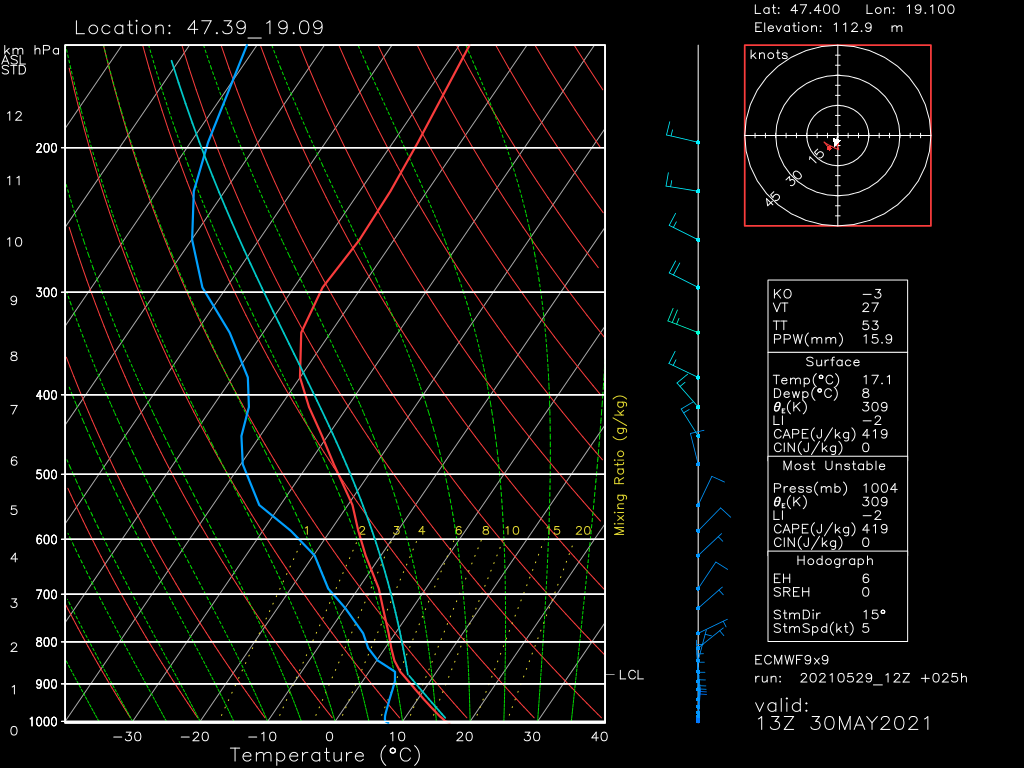Viewport: 1024px width, 768px height.
Task: Click the LCL level marker
Action: (630, 675)
